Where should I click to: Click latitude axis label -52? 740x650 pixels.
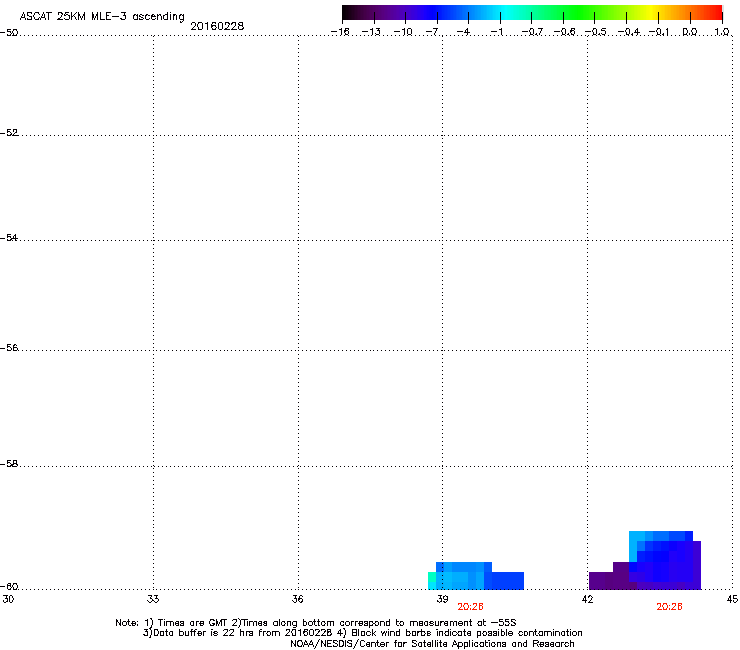(9, 133)
